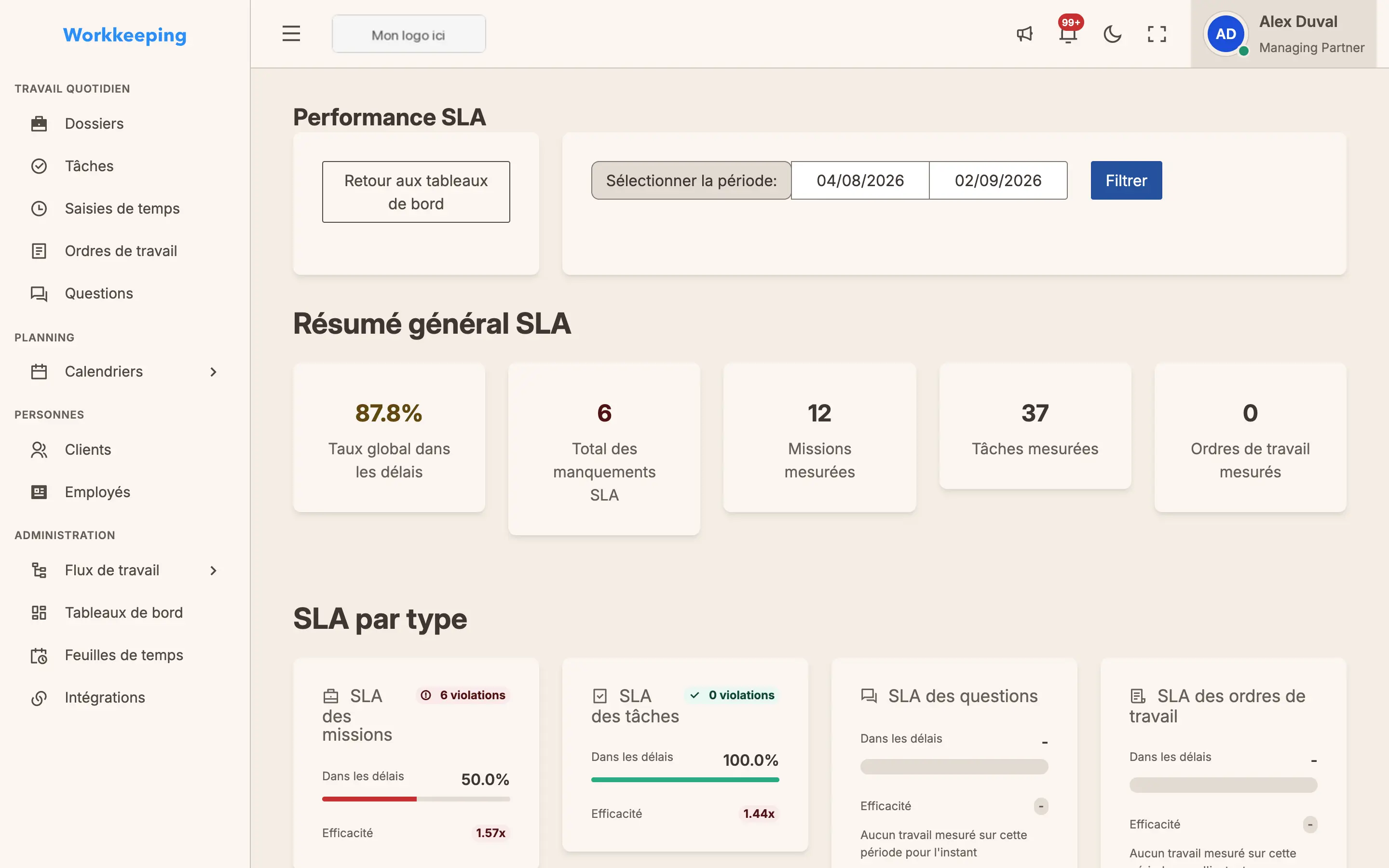Expand the Calendriers submenu chevron
This screenshot has width=1389, height=868.
[x=213, y=371]
